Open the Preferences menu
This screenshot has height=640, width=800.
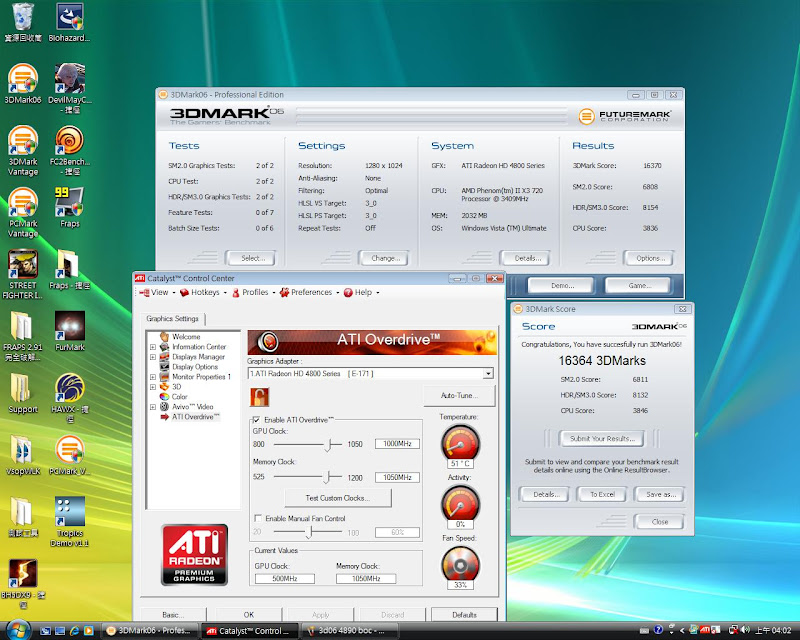pos(309,292)
